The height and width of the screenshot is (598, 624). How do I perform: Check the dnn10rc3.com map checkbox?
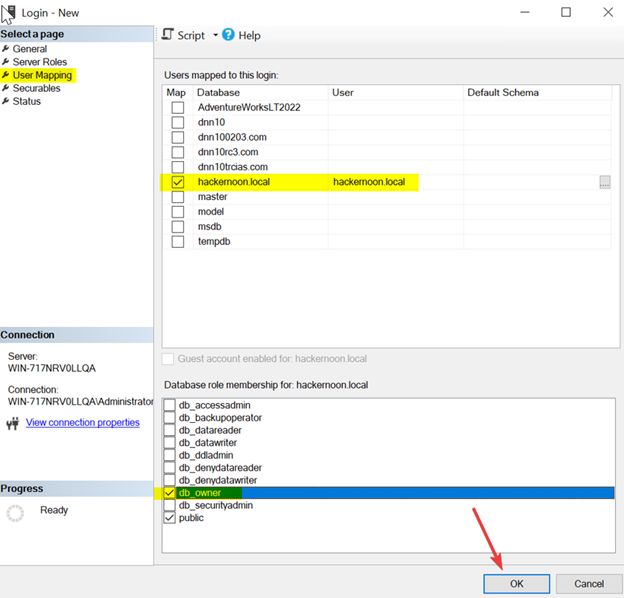click(177, 152)
